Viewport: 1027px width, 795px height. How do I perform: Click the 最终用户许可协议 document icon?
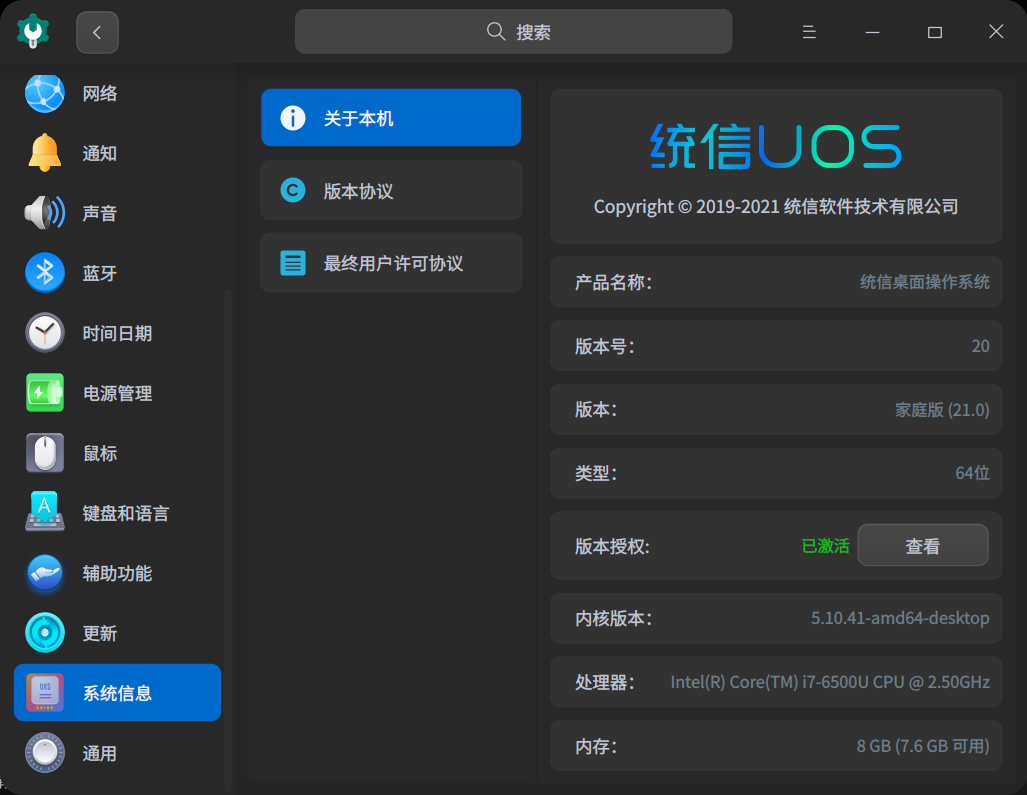pyautogui.click(x=293, y=263)
